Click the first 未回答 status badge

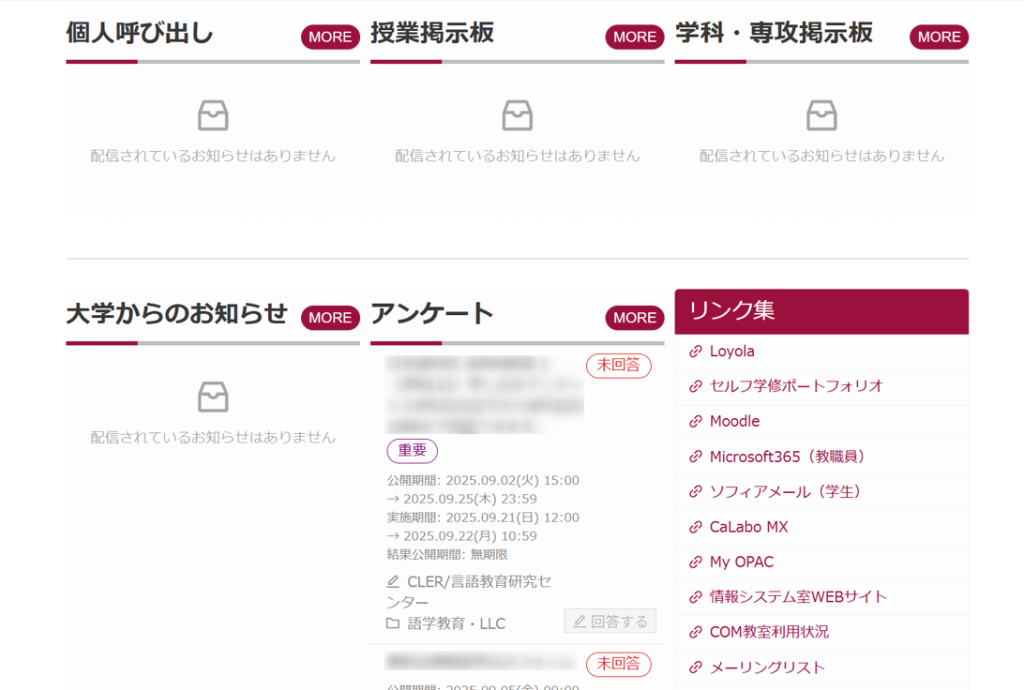point(618,365)
